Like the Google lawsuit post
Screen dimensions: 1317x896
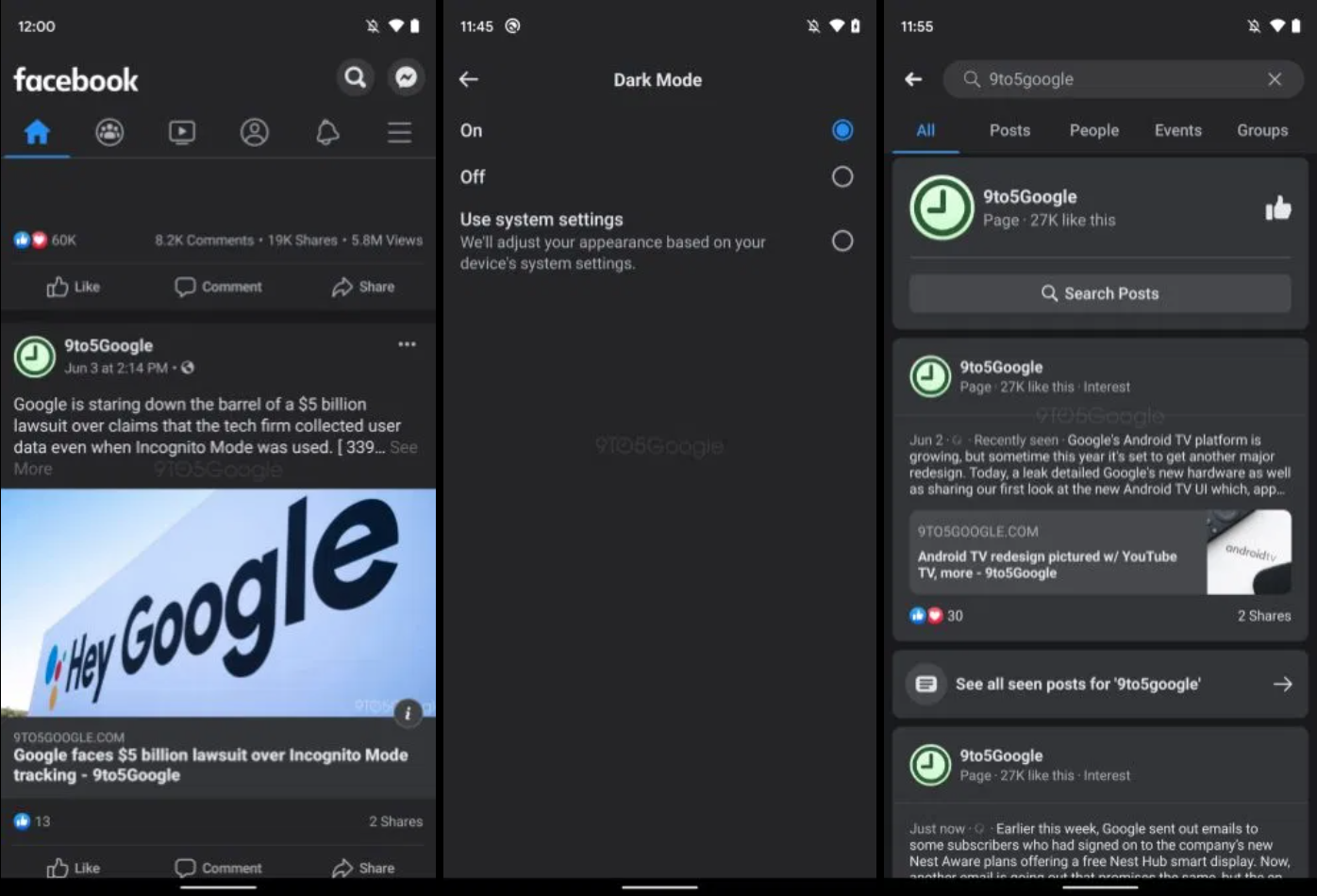(74, 868)
